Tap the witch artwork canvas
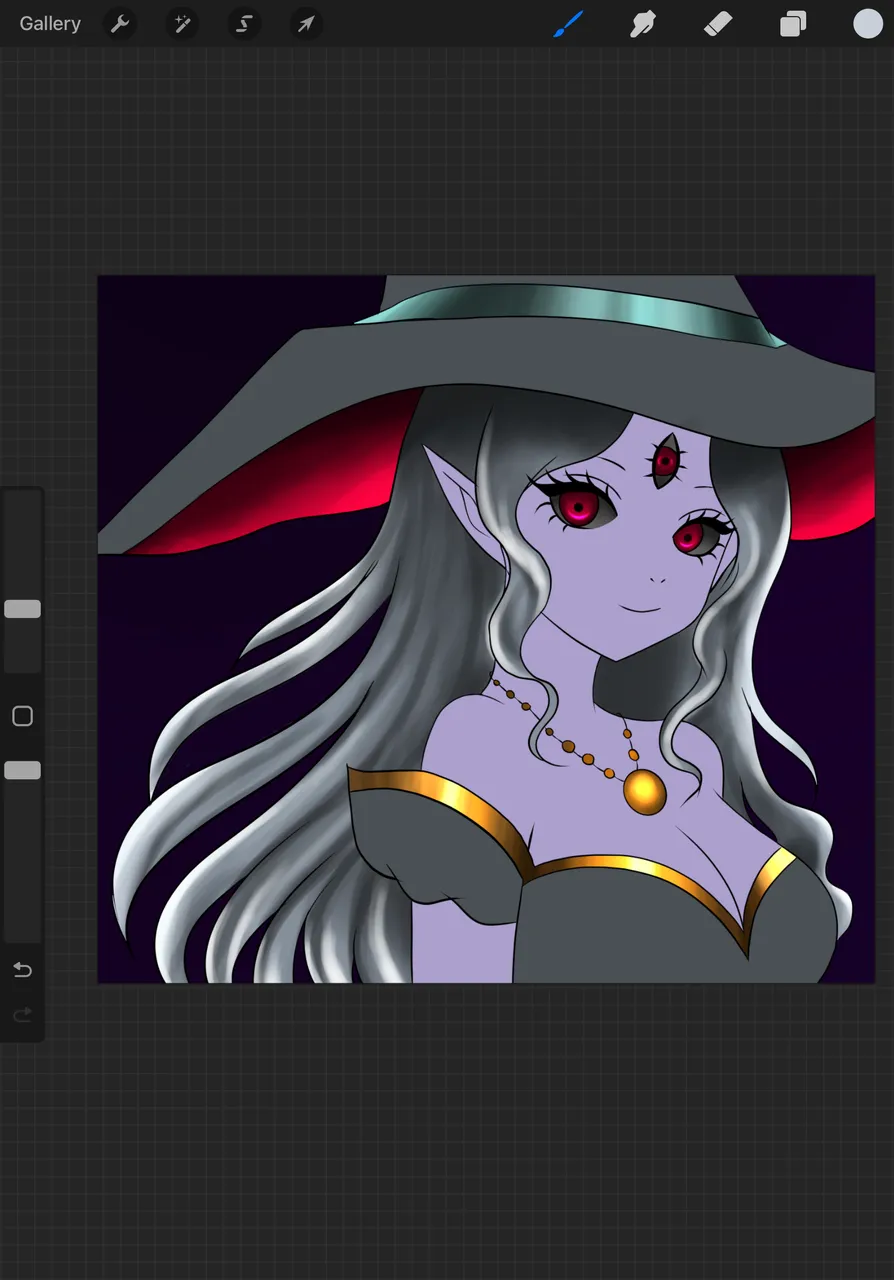Viewport: 894px width, 1280px height. pos(486,629)
